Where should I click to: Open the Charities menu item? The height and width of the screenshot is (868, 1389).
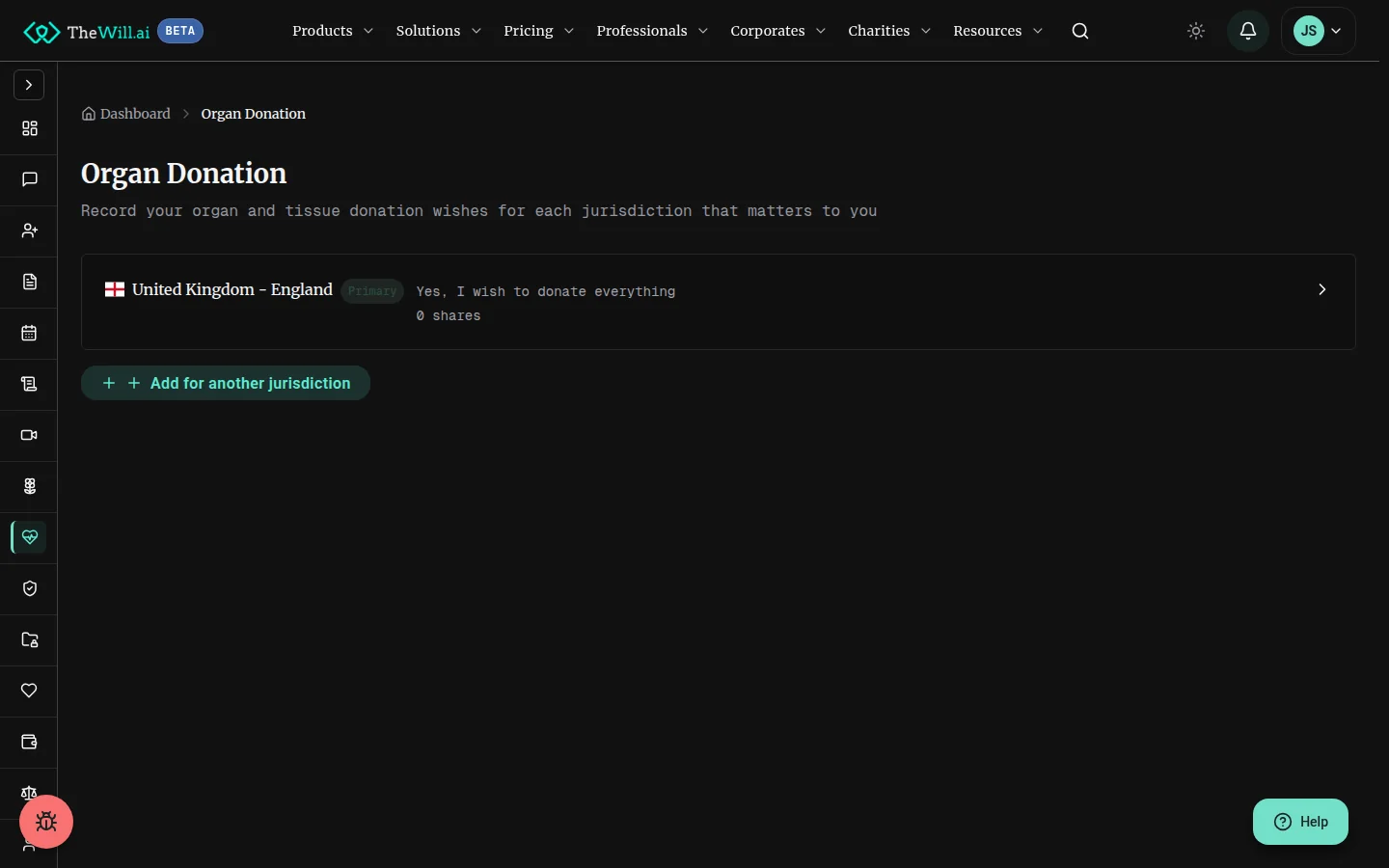tap(889, 31)
